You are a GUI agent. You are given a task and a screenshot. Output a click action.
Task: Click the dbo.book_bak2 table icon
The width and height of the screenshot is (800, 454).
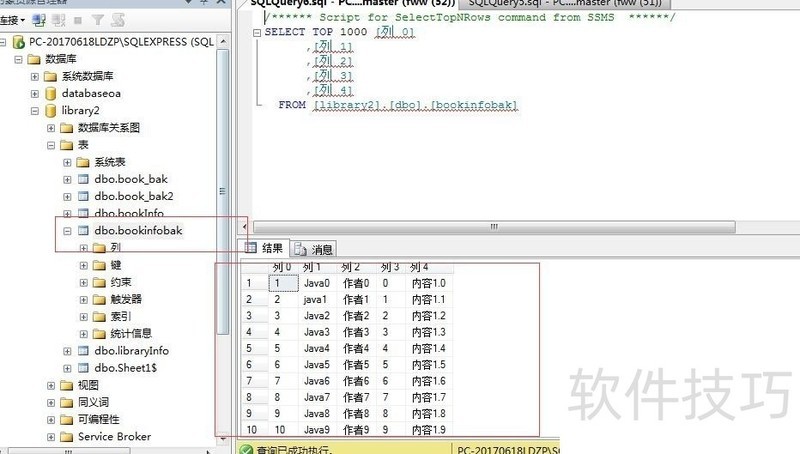tap(83, 196)
